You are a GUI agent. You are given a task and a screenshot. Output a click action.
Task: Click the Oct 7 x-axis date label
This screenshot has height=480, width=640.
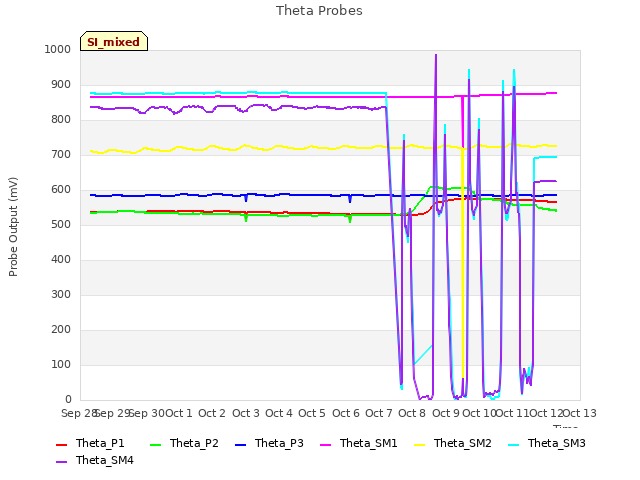pyautogui.click(x=379, y=413)
